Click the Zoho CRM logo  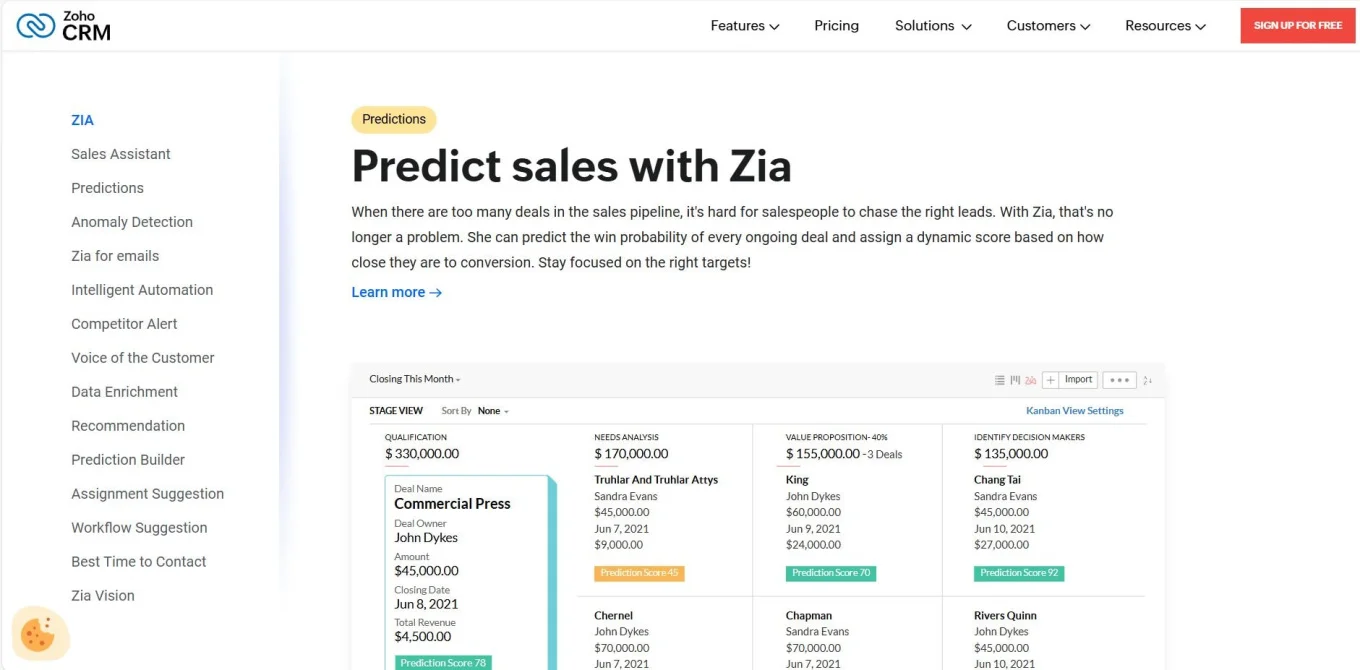click(62, 25)
